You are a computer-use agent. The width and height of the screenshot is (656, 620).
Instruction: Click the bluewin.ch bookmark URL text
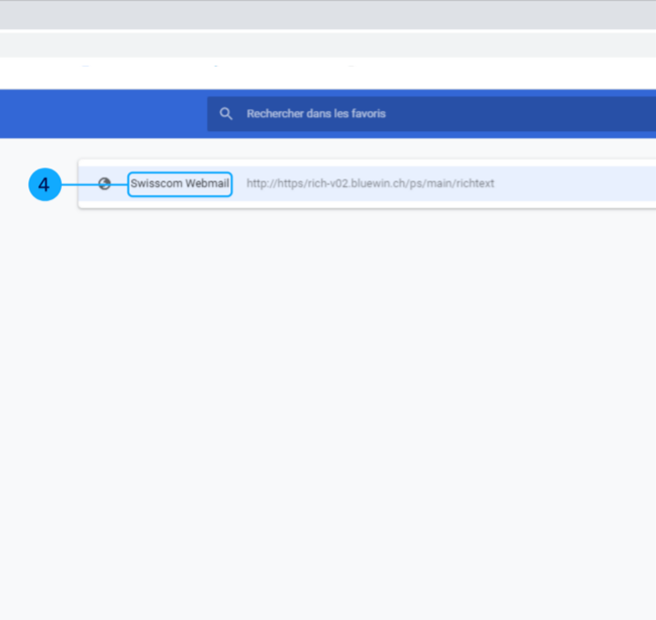click(370, 184)
